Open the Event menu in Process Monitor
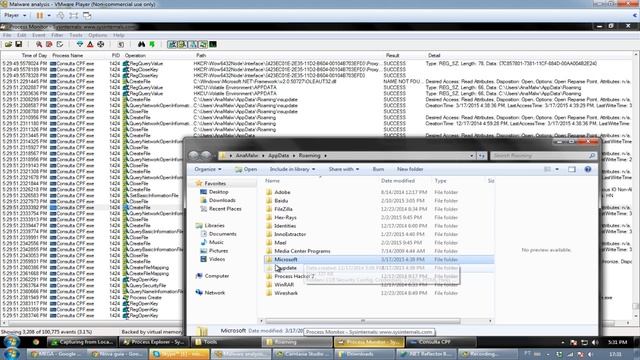Viewport: 640px width, 360px height. coord(39,36)
